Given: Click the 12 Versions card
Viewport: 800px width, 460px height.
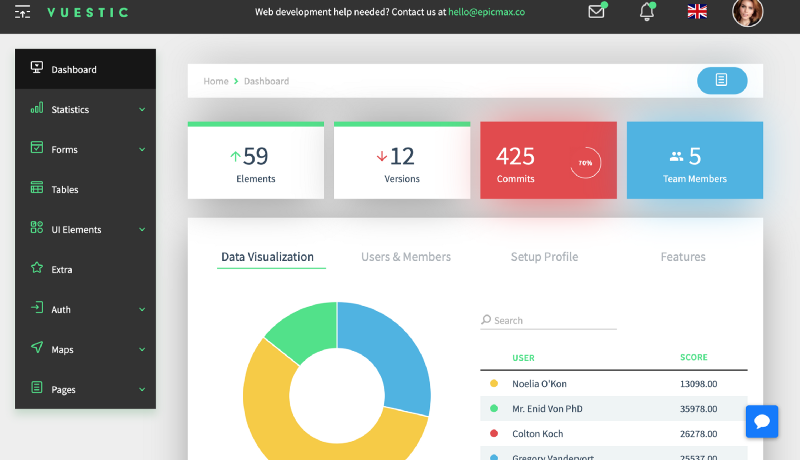Looking at the screenshot, I should pos(402,160).
